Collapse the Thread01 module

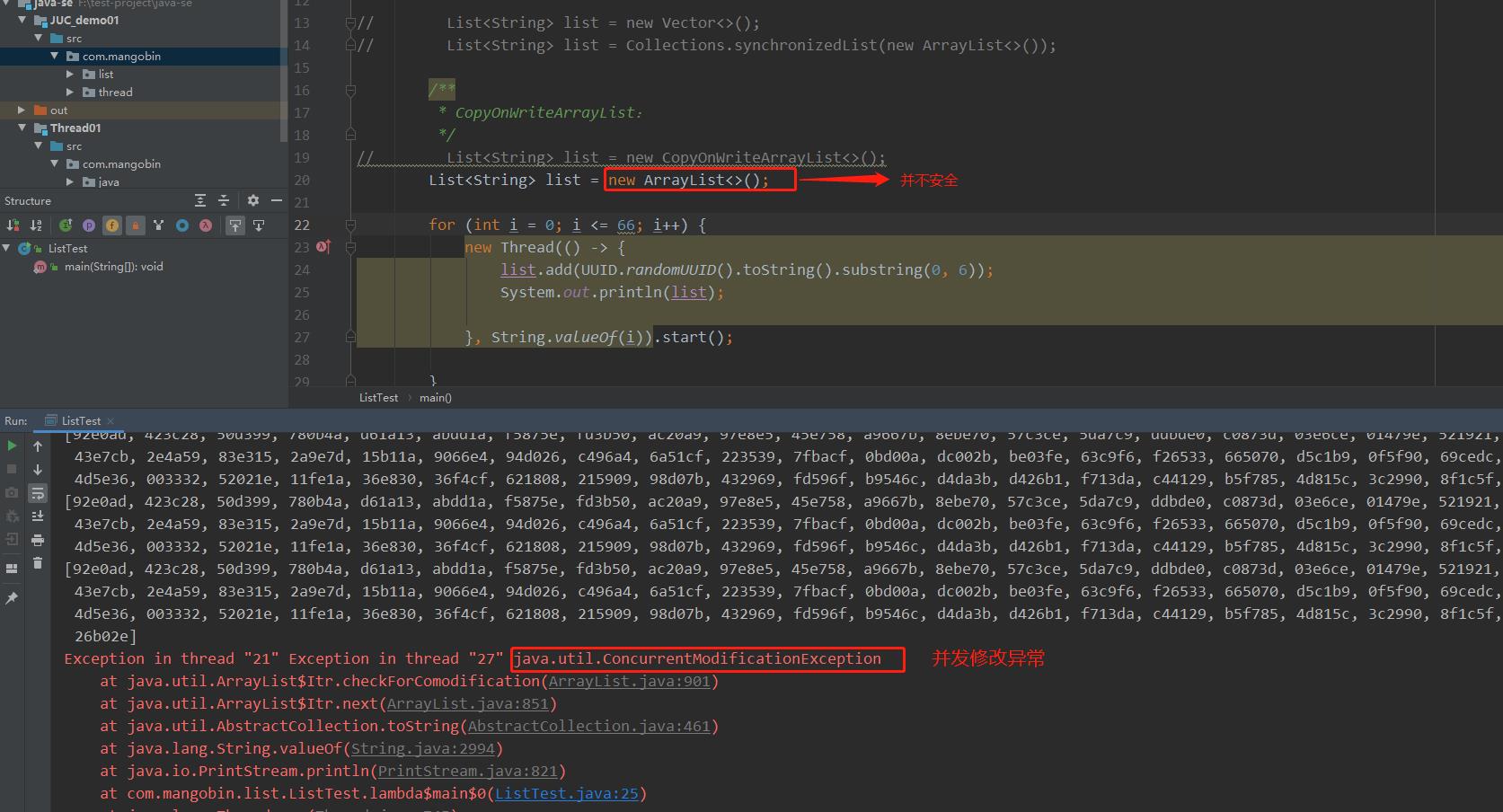[22, 128]
